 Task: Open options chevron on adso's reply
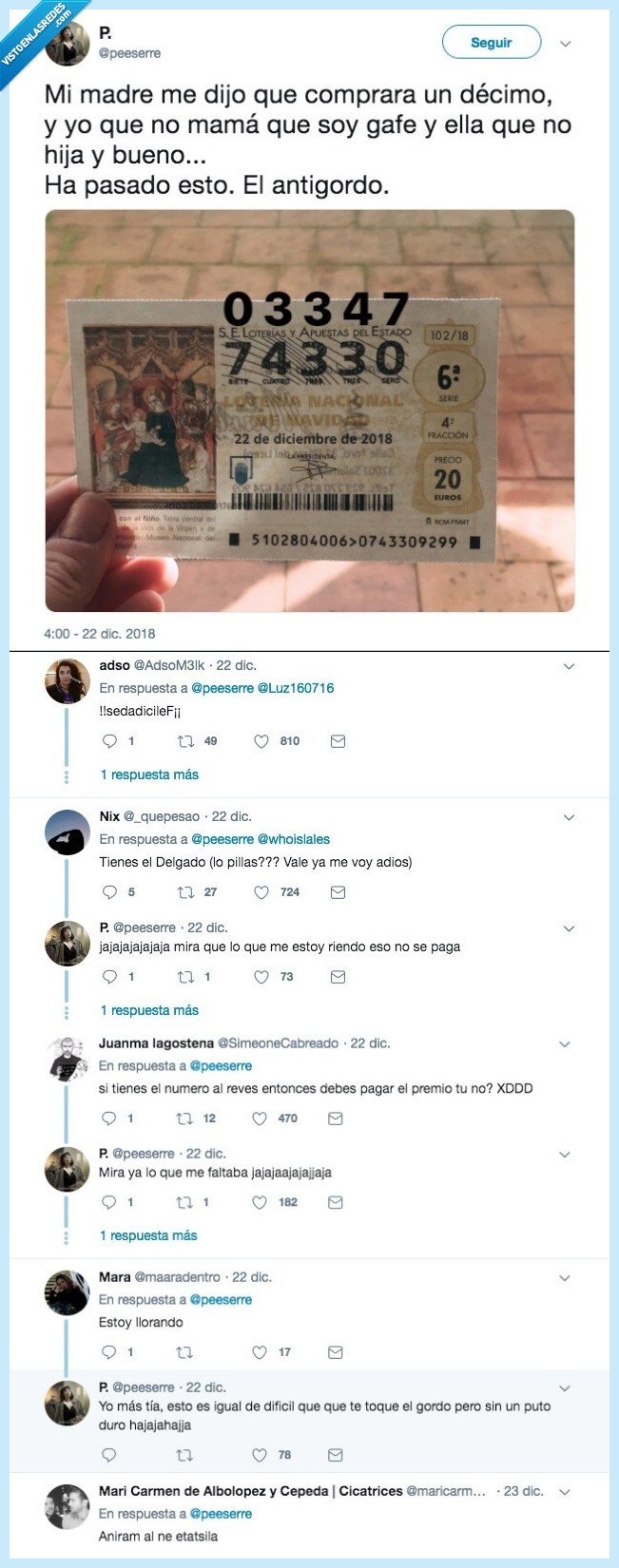click(x=569, y=666)
